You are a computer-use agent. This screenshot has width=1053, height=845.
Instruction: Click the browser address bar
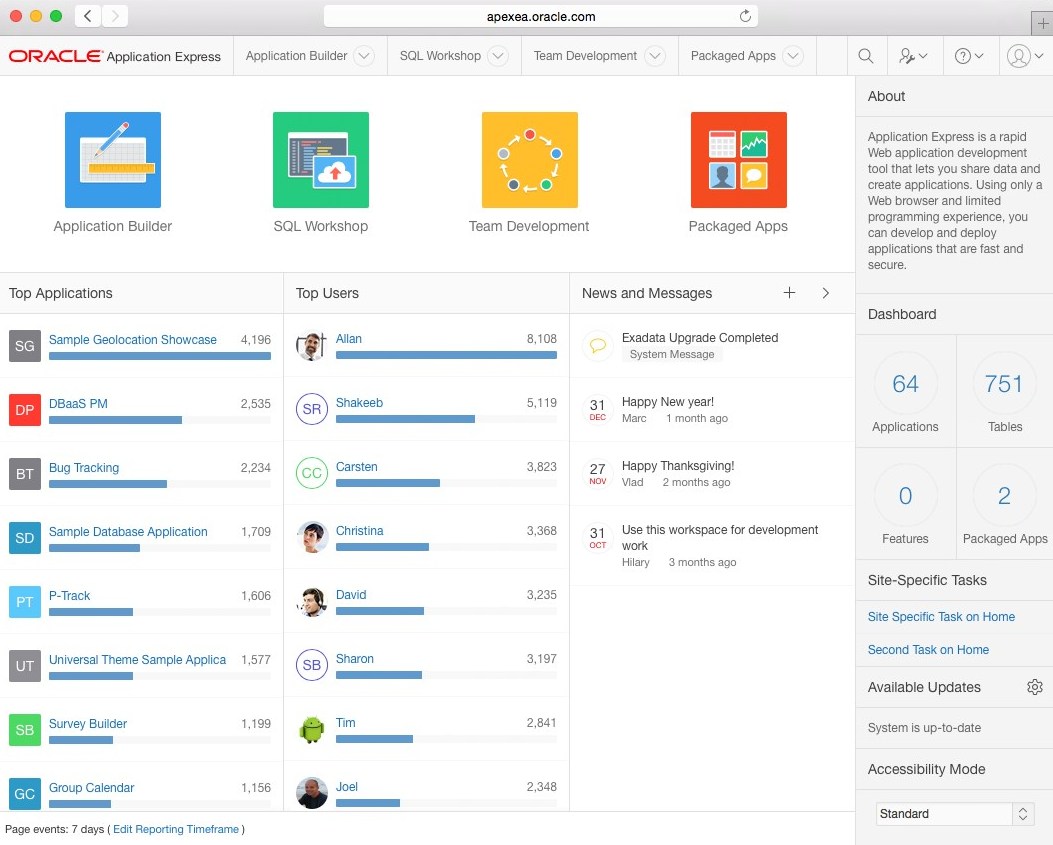[540, 16]
